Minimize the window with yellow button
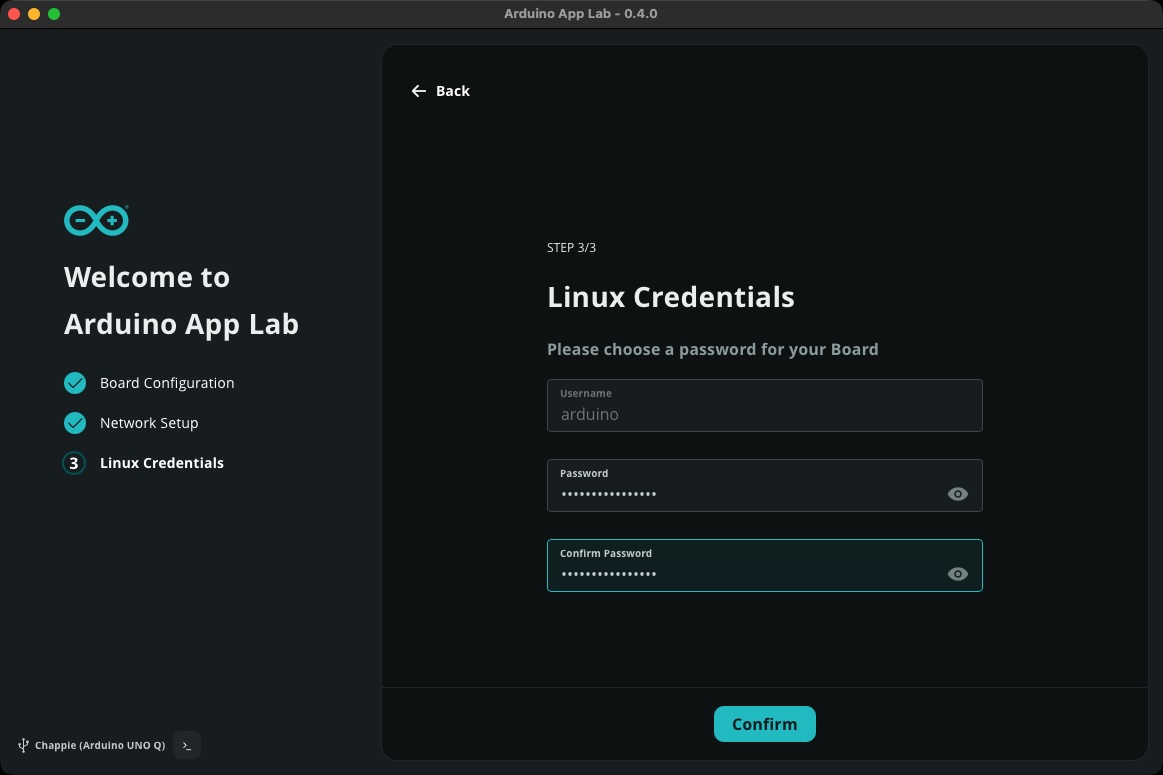1163x775 pixels. tap(34, 14)
